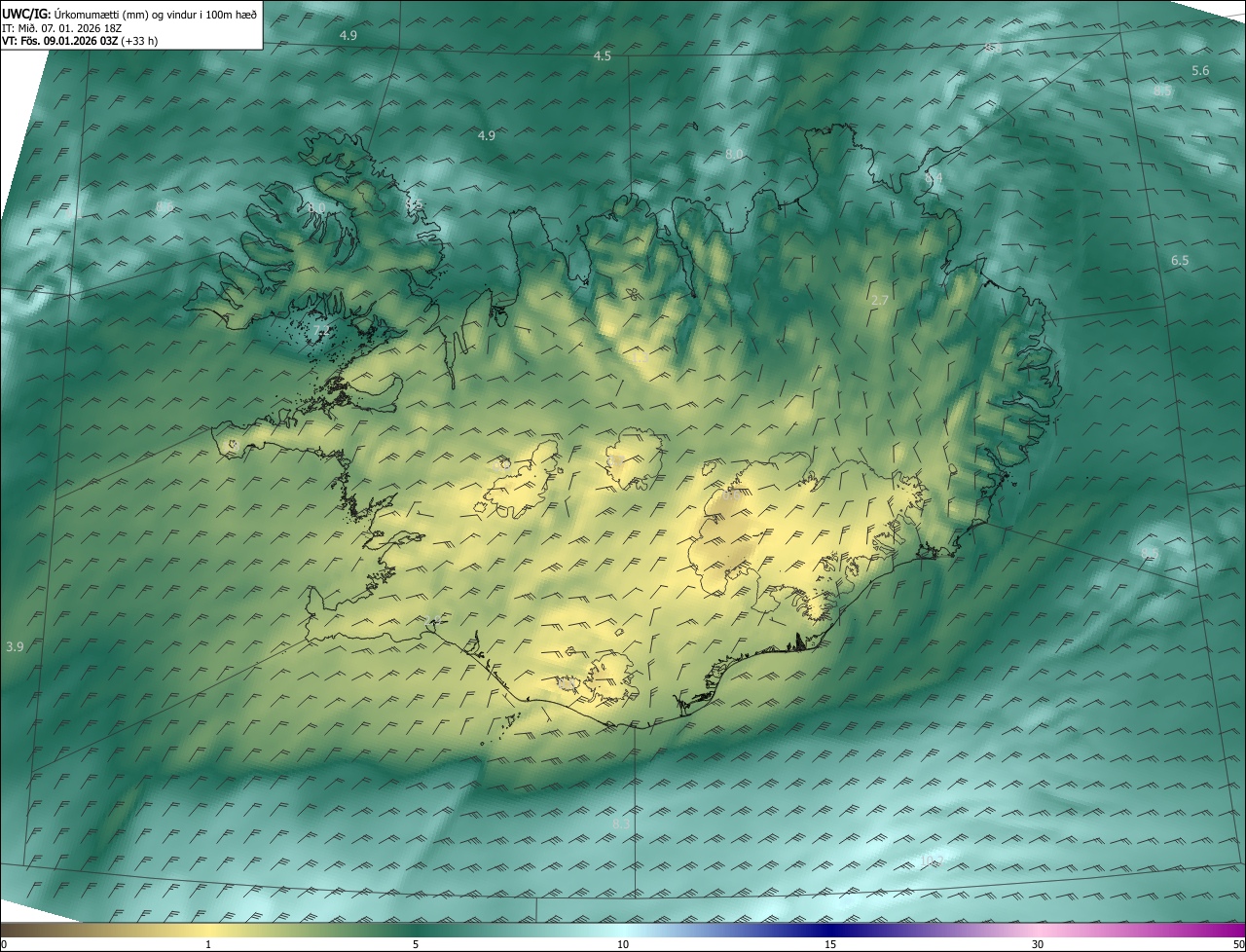Viewport: 1246px width, 952px height.
Task: Click the map title 'UWC/IG: Úrkomumætti (mm) og vindur'
Action: coord(129,14)
